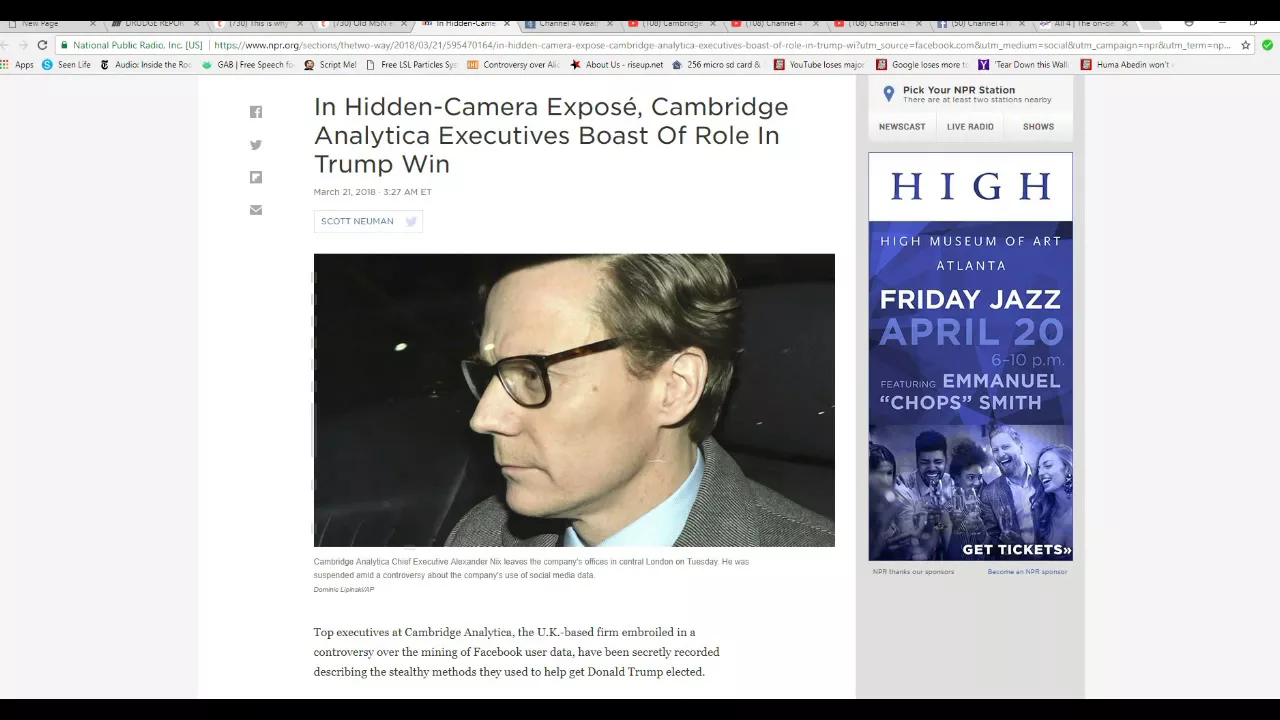Click the paragraph starting 'Top executives at Cambridge'
This screenshot has width=1280, height=720.
[516, 652]
